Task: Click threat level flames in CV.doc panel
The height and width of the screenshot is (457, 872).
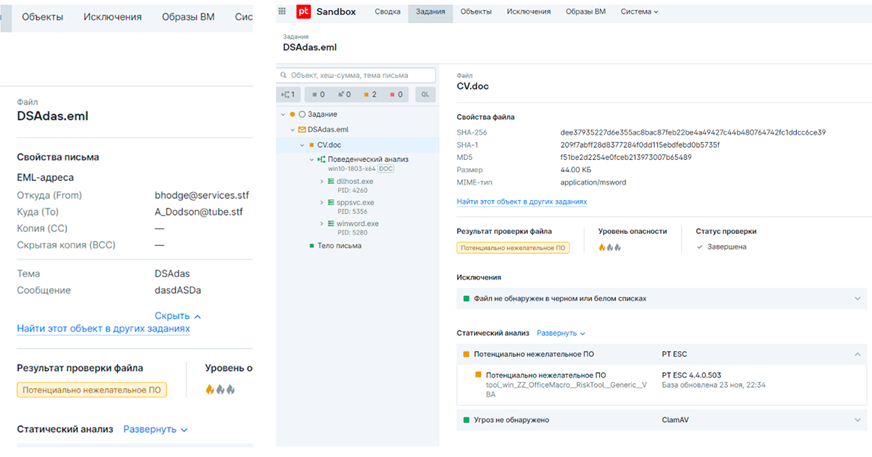Action: pyautogui.click(x=610, y=247)
